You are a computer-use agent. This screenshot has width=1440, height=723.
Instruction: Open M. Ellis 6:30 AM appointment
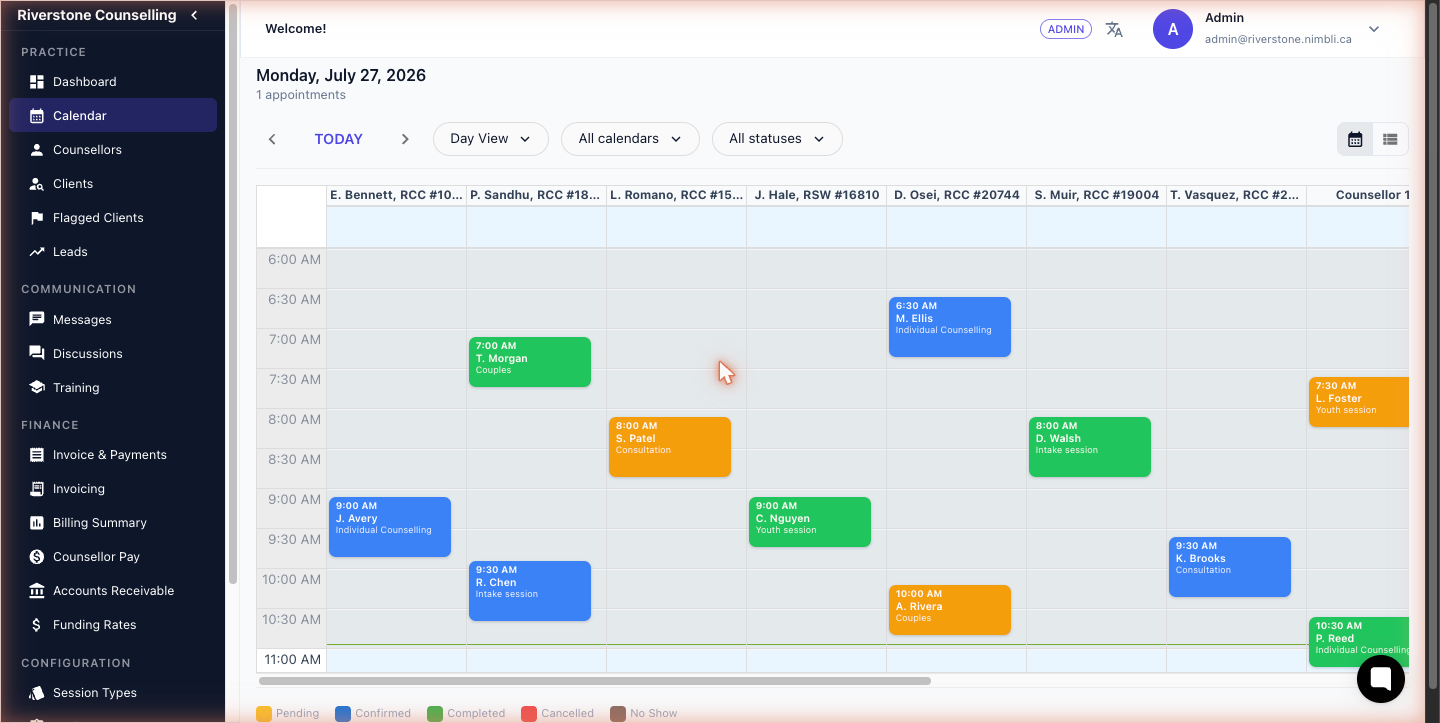(950, 327)
